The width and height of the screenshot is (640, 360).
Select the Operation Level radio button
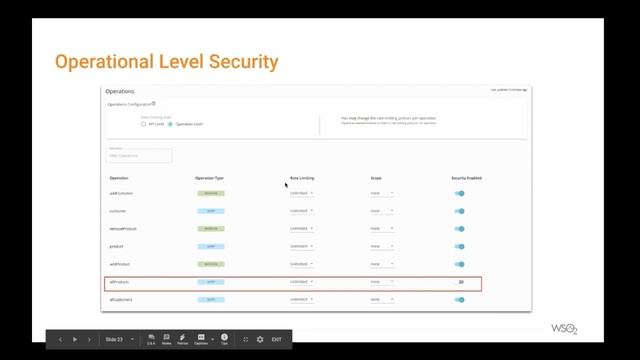click(x=170, y=124)
